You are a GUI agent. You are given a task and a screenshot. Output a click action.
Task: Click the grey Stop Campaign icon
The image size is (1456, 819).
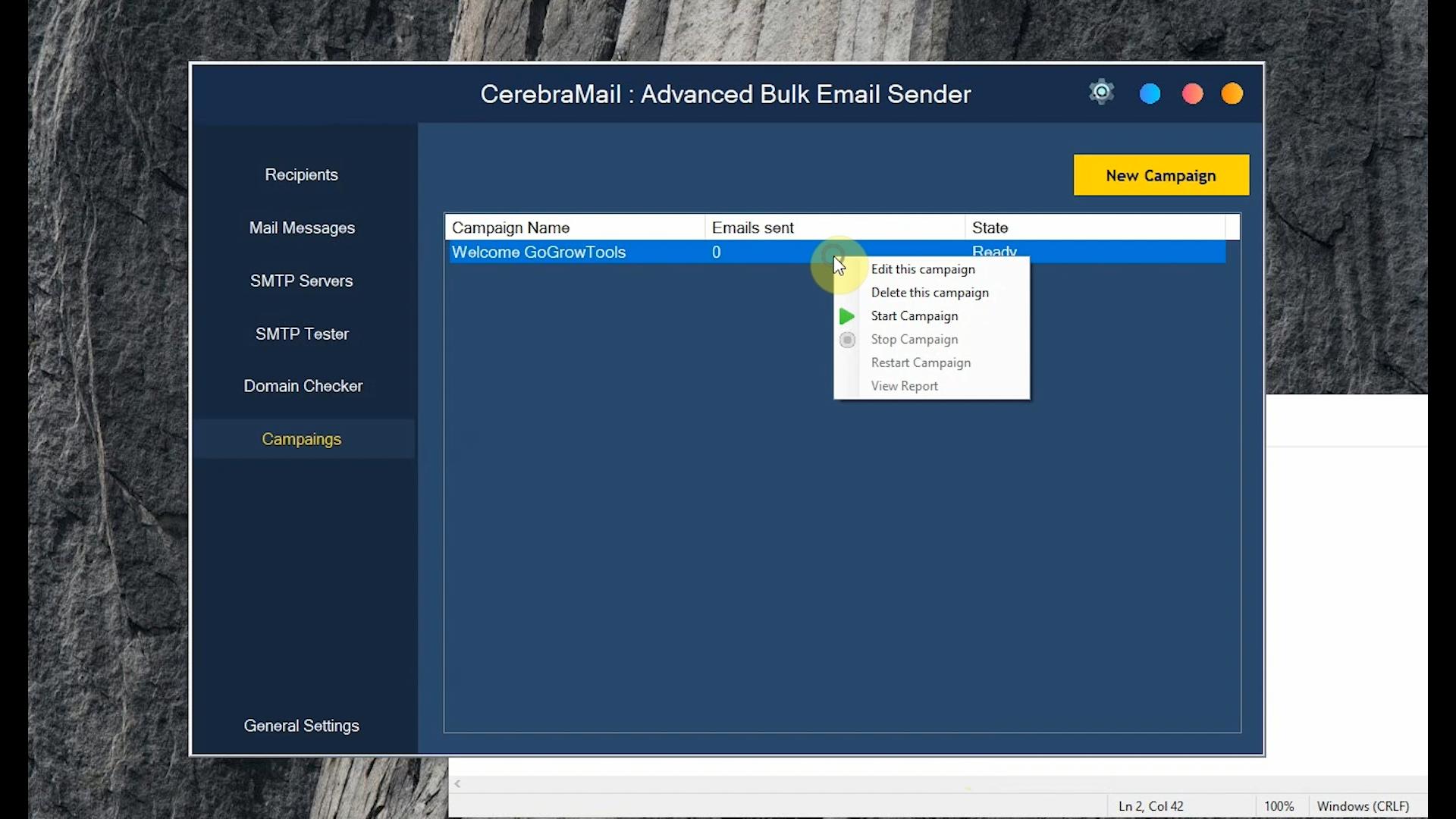pyautogui.click(x=847, y=340)
